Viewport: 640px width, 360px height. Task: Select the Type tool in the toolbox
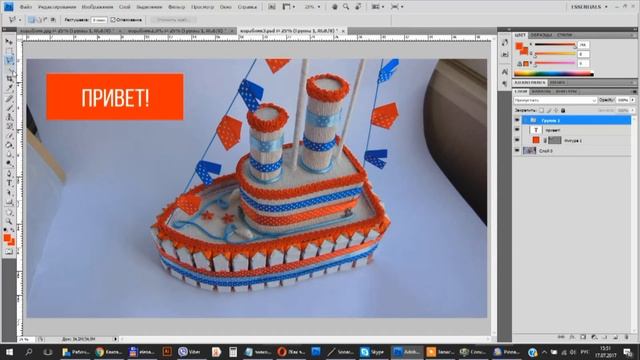point(9,183)
